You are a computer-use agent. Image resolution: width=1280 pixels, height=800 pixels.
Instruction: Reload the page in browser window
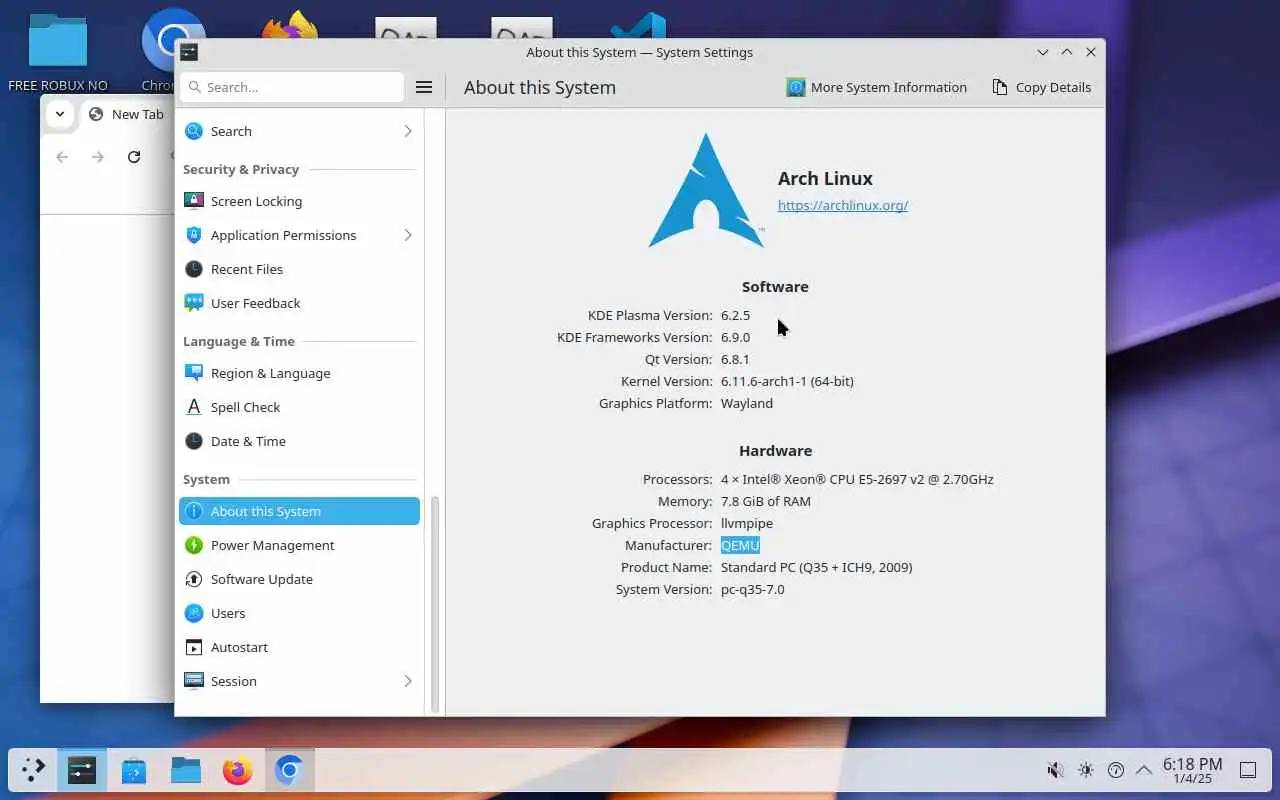(134, 157)
